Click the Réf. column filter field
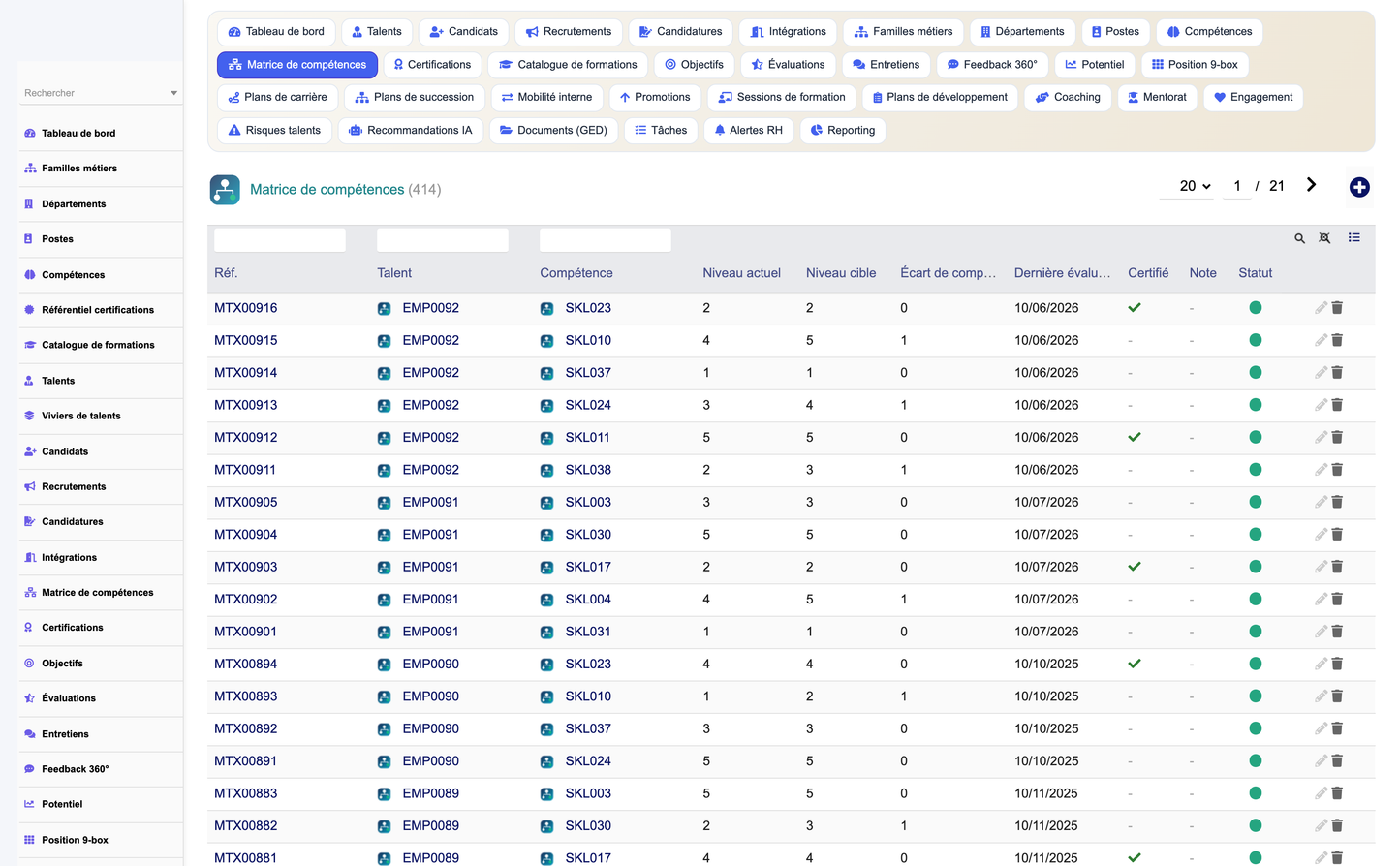This screenshot has width=1400, height=866. [x=280, y=240]
